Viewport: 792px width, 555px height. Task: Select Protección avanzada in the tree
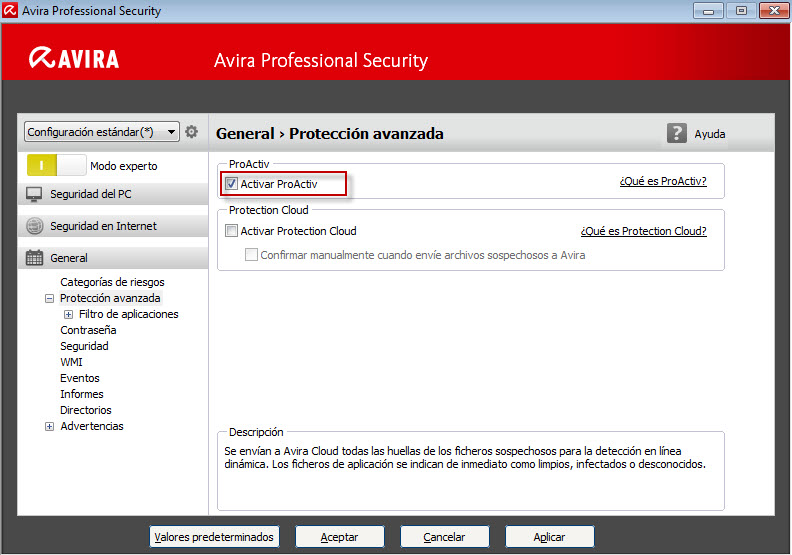[110, 298]
